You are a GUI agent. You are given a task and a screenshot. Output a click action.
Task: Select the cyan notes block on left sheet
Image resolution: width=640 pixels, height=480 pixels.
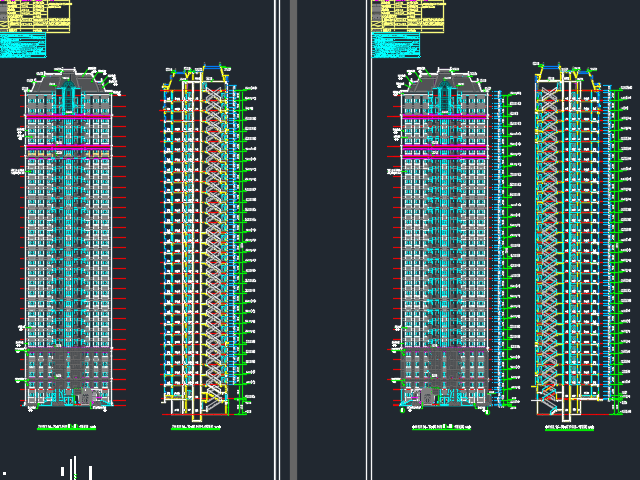(23, 46)
